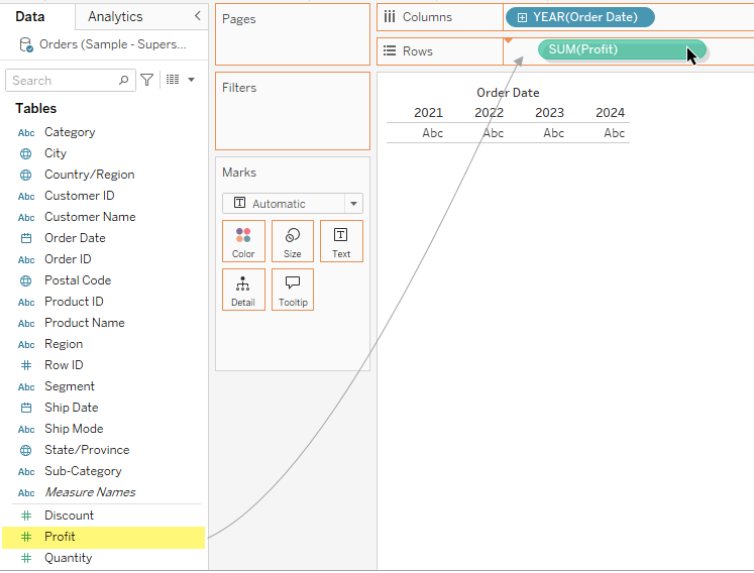Image resolution: width=754 pixels, height=573 pixels.
Task: Click the globe icon beside Country/Region
Action: (x=26, y=175)
